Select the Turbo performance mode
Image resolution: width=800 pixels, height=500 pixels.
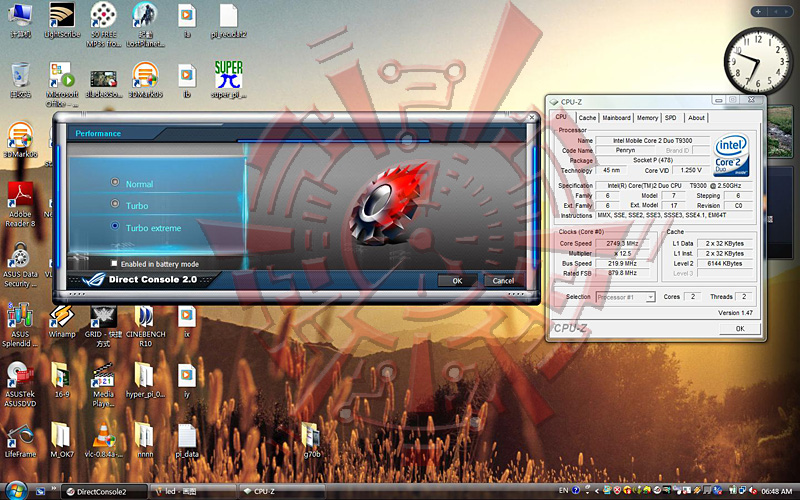pyautogui.click(x=115, y=204)
